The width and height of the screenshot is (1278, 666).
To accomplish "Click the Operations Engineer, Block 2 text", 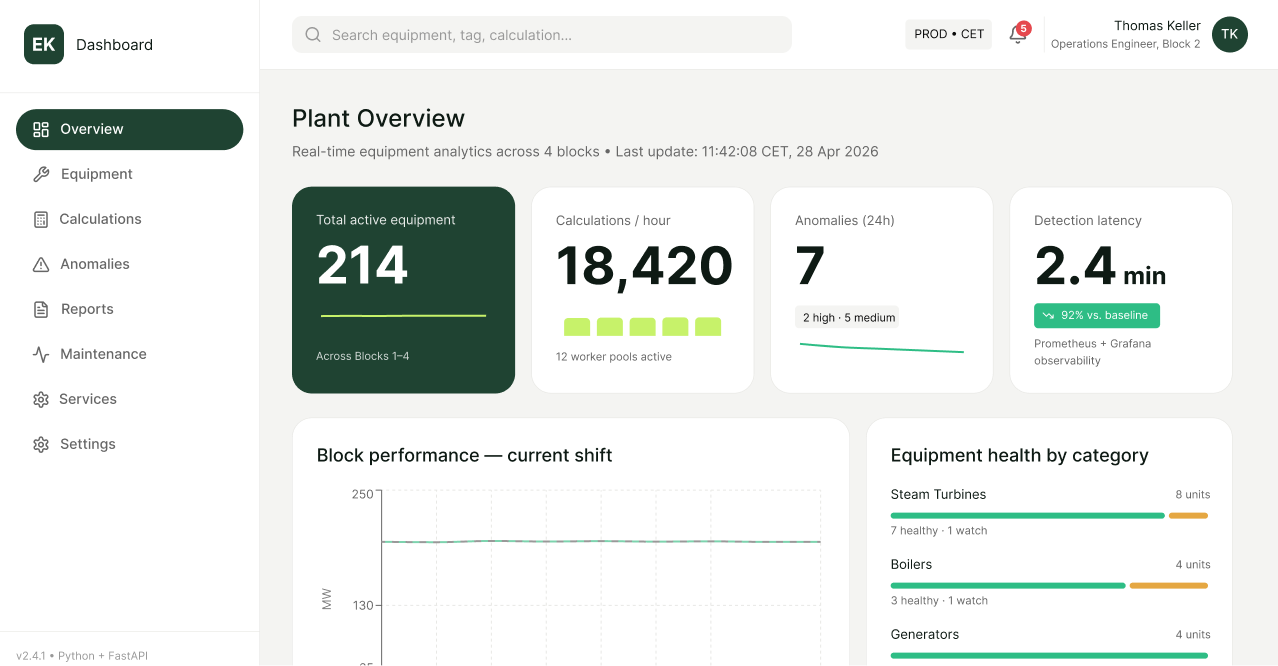I will tap(1125, 44).
